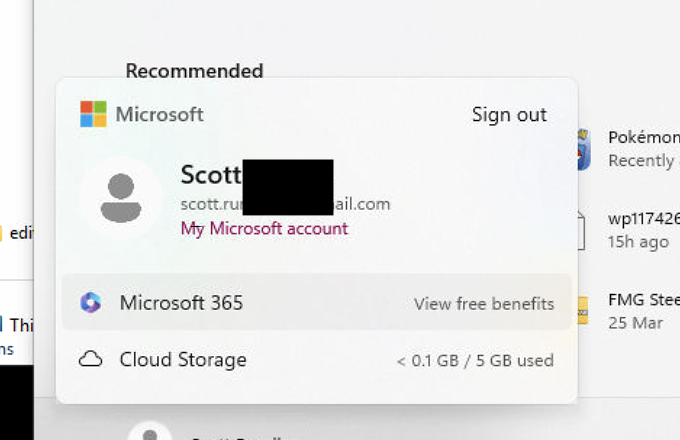The image size is (680, 440).
Task: Click the document icon next to wp117426
Action: pyautogui.click(x=581, y=230)
